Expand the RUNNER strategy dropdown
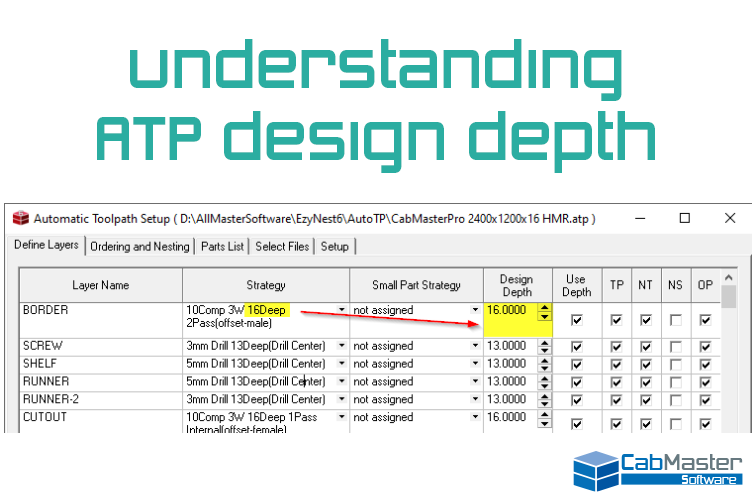The image size is (752, 500). point(341,381)
